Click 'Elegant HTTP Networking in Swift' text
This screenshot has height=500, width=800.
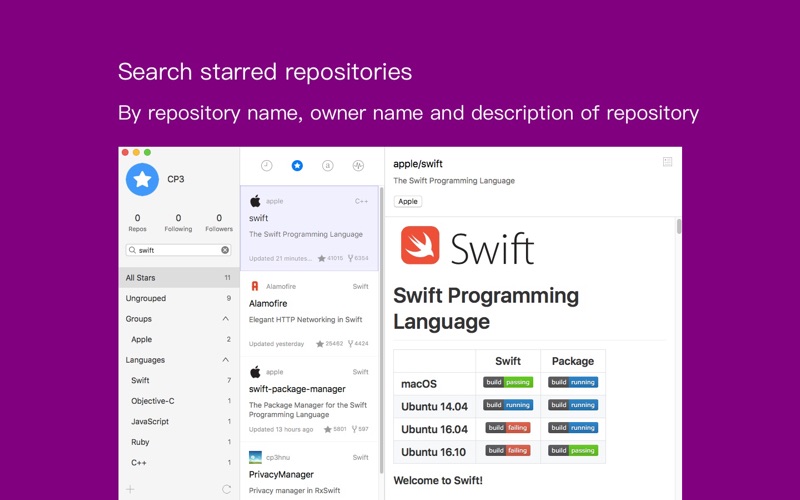tap(305, 319)
